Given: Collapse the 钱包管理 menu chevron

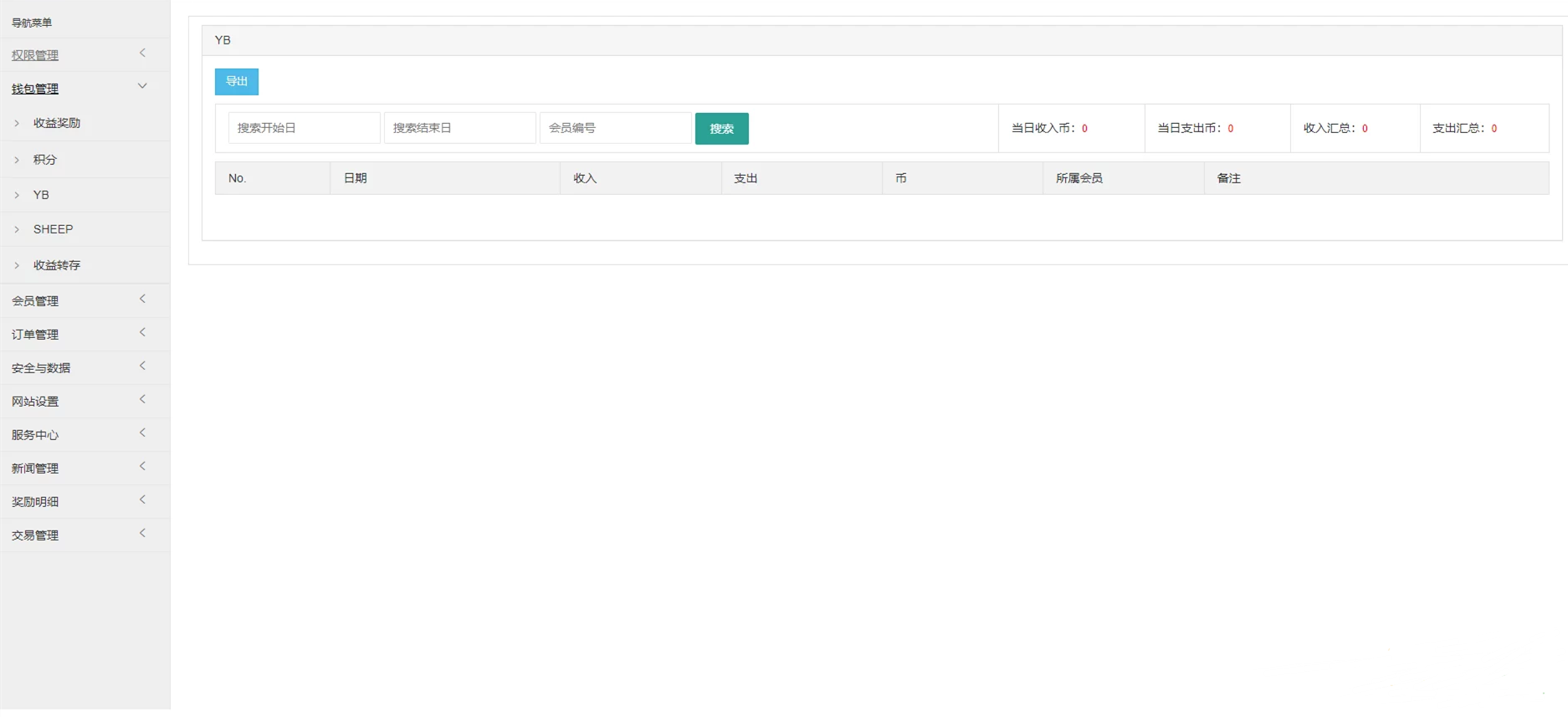Looking at the screenshot, I should click(142, 86).
